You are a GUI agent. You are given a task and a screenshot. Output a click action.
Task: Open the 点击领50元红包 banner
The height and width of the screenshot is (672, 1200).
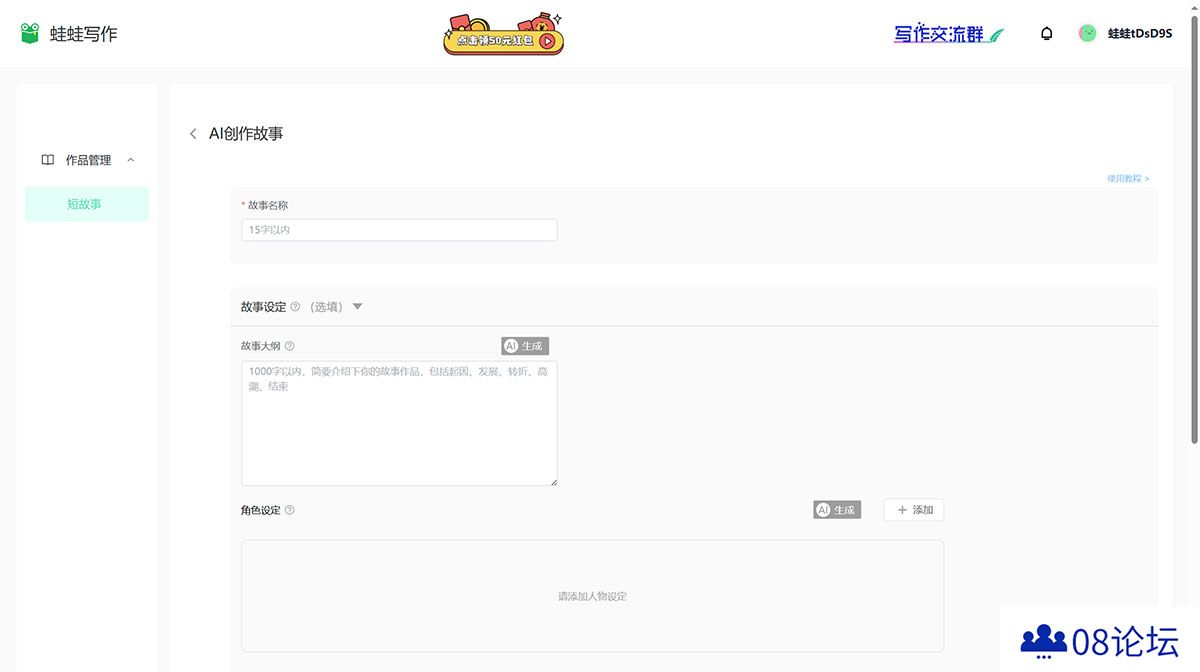[x=504, y=33]
